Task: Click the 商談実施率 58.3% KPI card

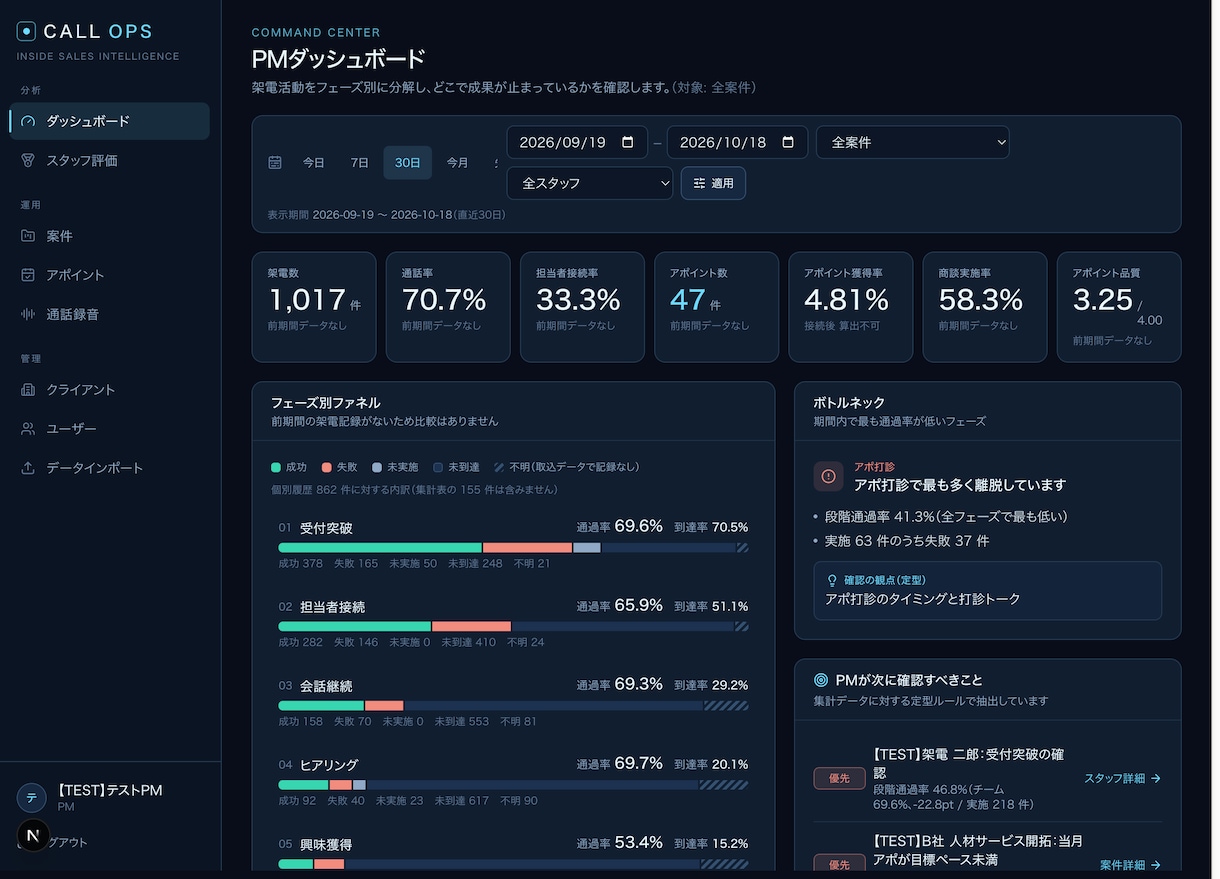Action: 985,306
